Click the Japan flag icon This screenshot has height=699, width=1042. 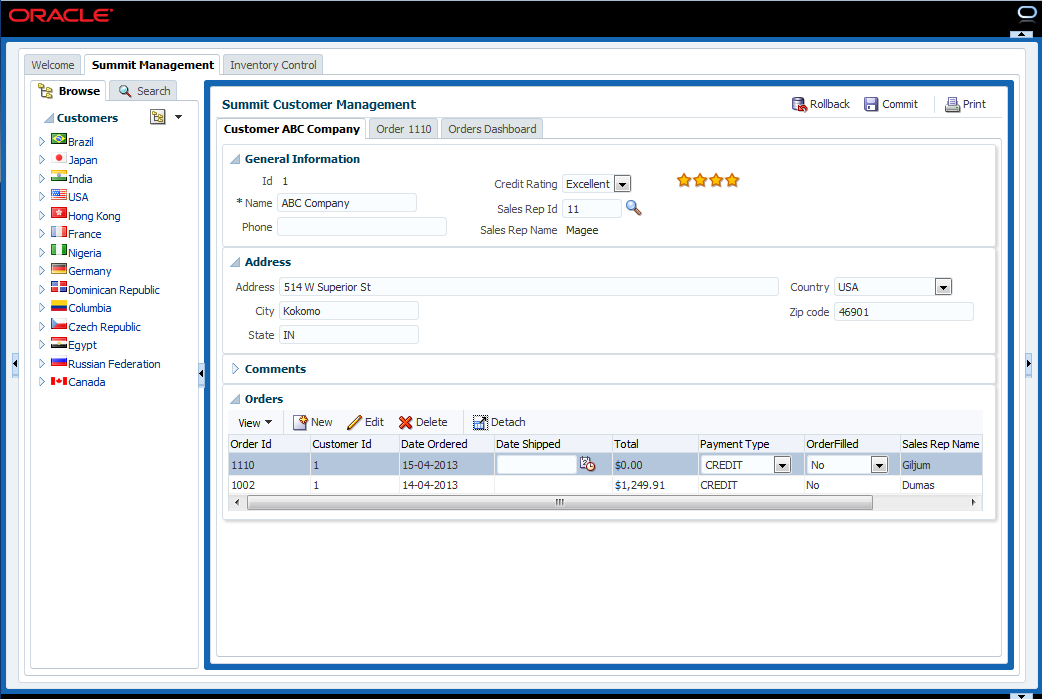(59, 157)
